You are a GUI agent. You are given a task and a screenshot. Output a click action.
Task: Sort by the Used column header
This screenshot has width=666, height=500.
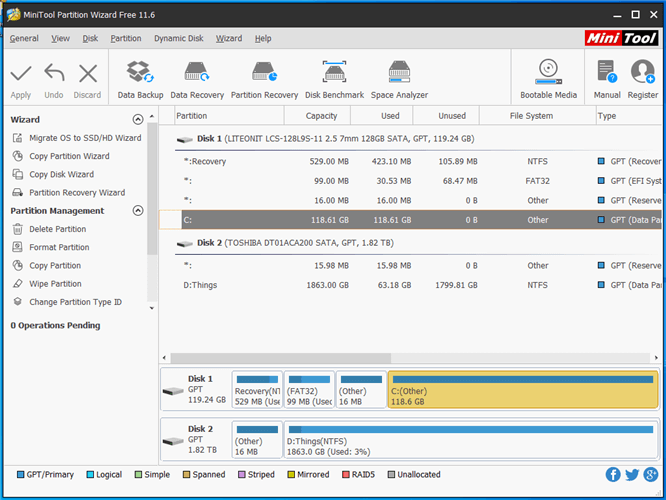[x=381, y=116]
